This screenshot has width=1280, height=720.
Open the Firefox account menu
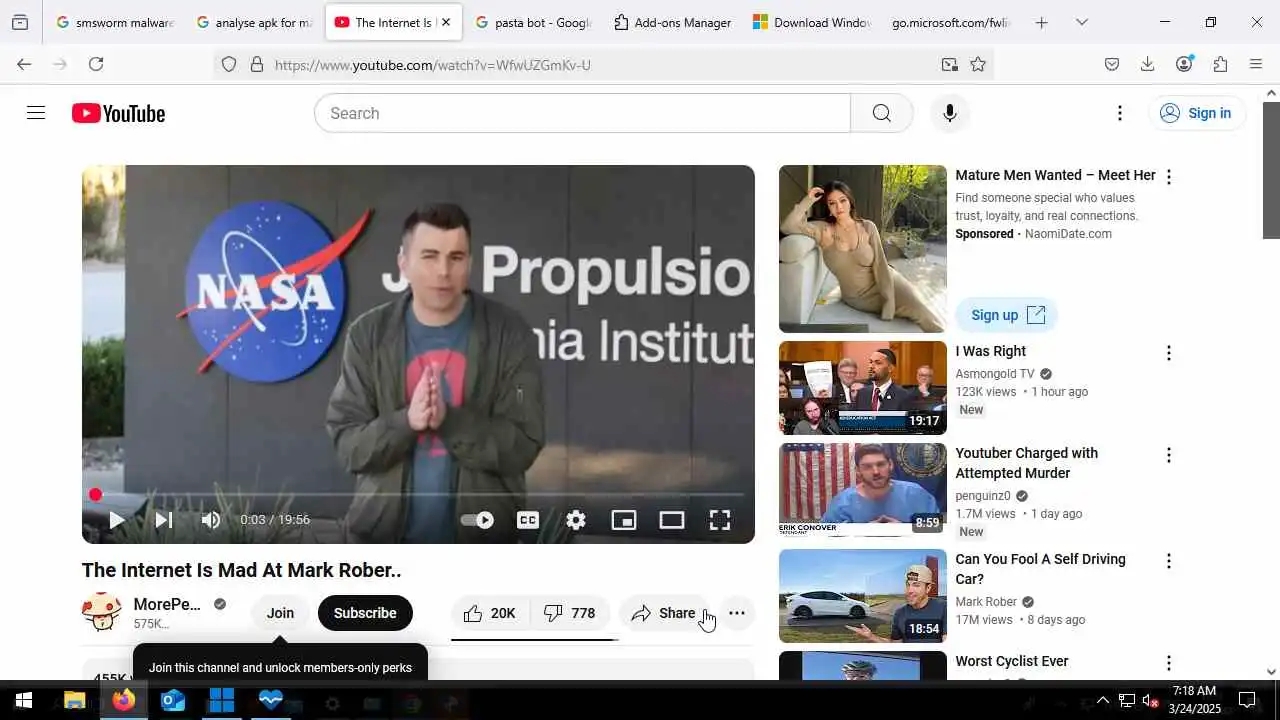[1184, 64]
